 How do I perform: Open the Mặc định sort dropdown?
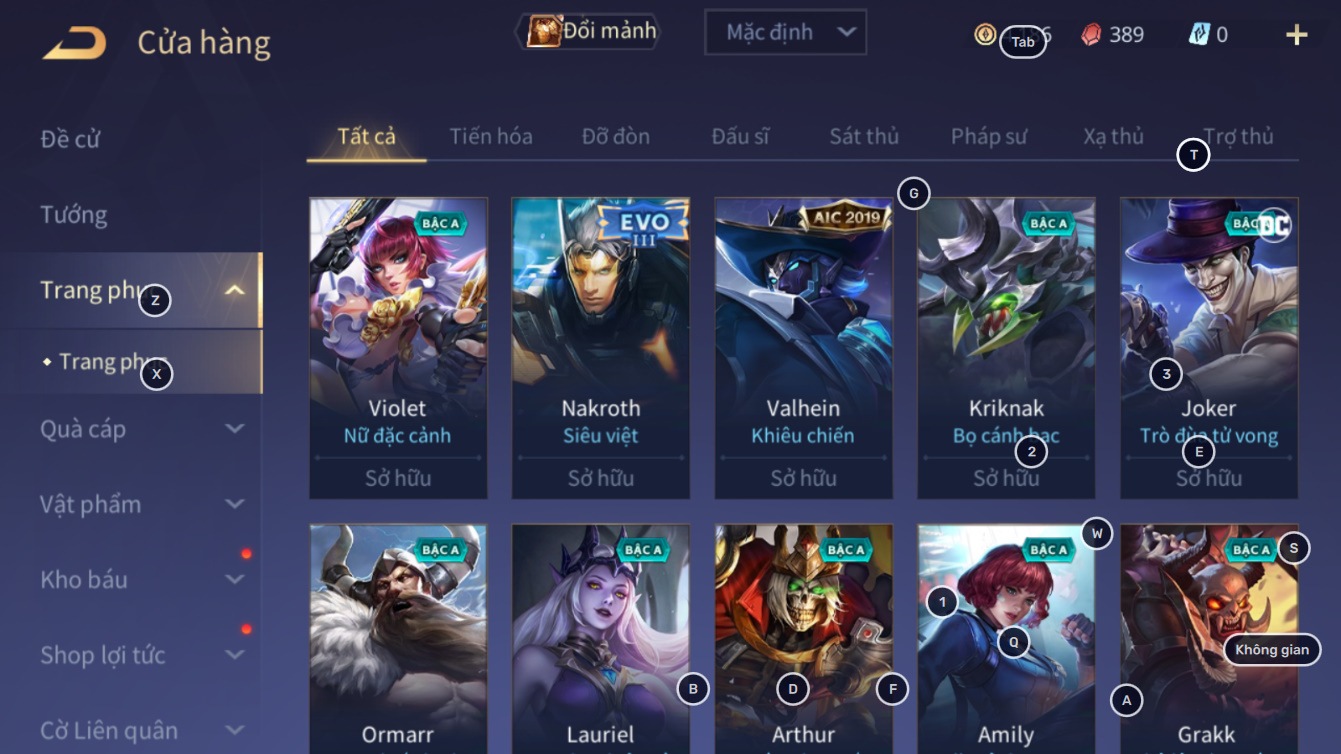785,32
